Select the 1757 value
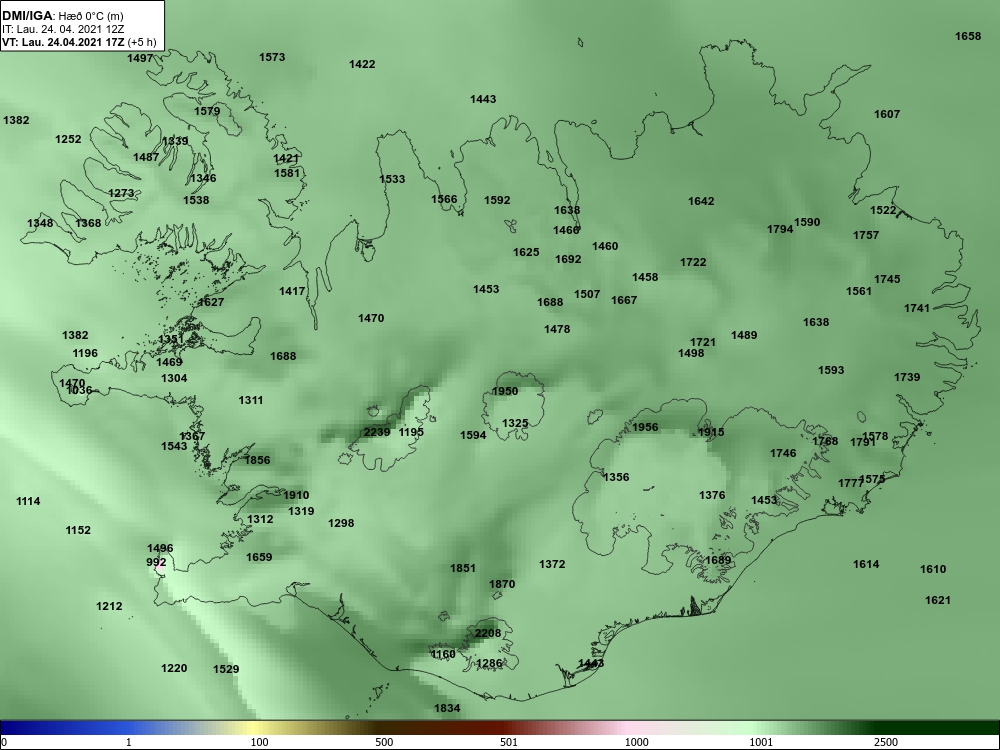The image size is (1000, 750). click(866, 235)
